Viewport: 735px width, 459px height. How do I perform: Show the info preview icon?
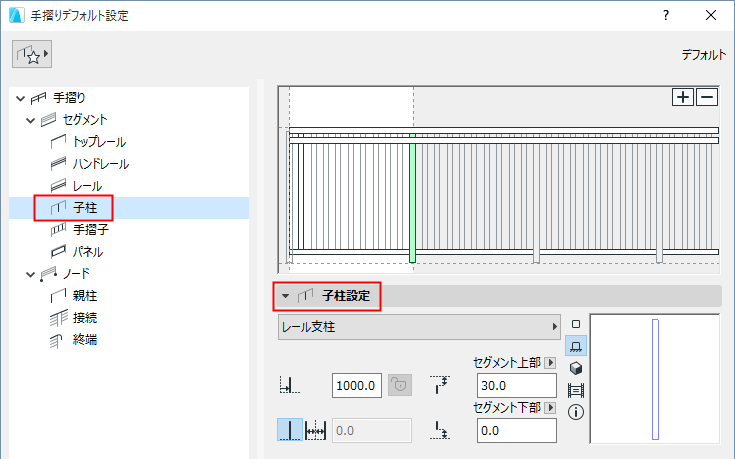point(576,412)
